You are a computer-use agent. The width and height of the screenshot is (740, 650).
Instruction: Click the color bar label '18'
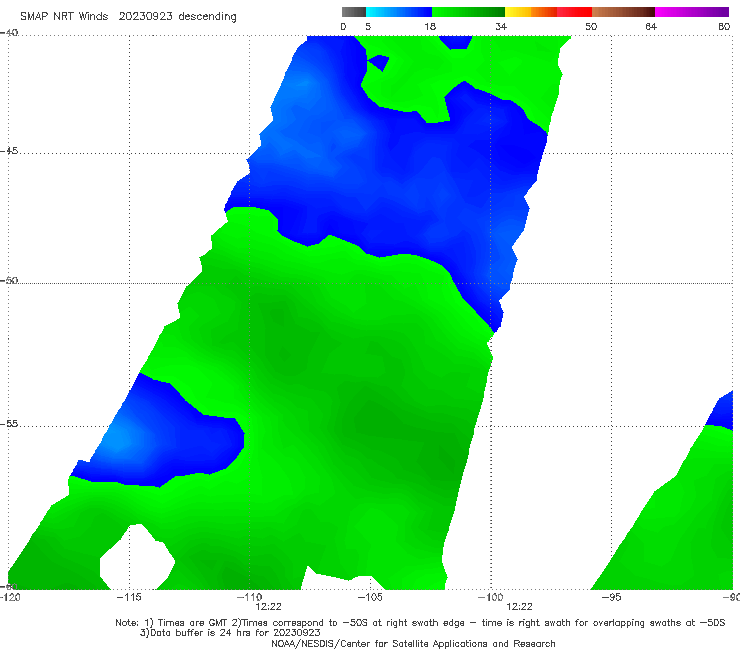430,27
